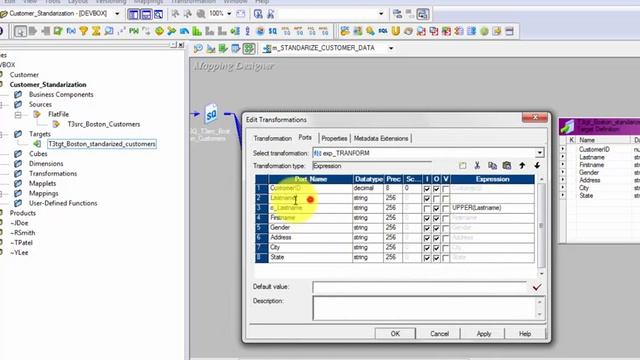640x360 pixels.
Task: Toggle the Output window toolbar icon
Action: (x=146, y=14)
